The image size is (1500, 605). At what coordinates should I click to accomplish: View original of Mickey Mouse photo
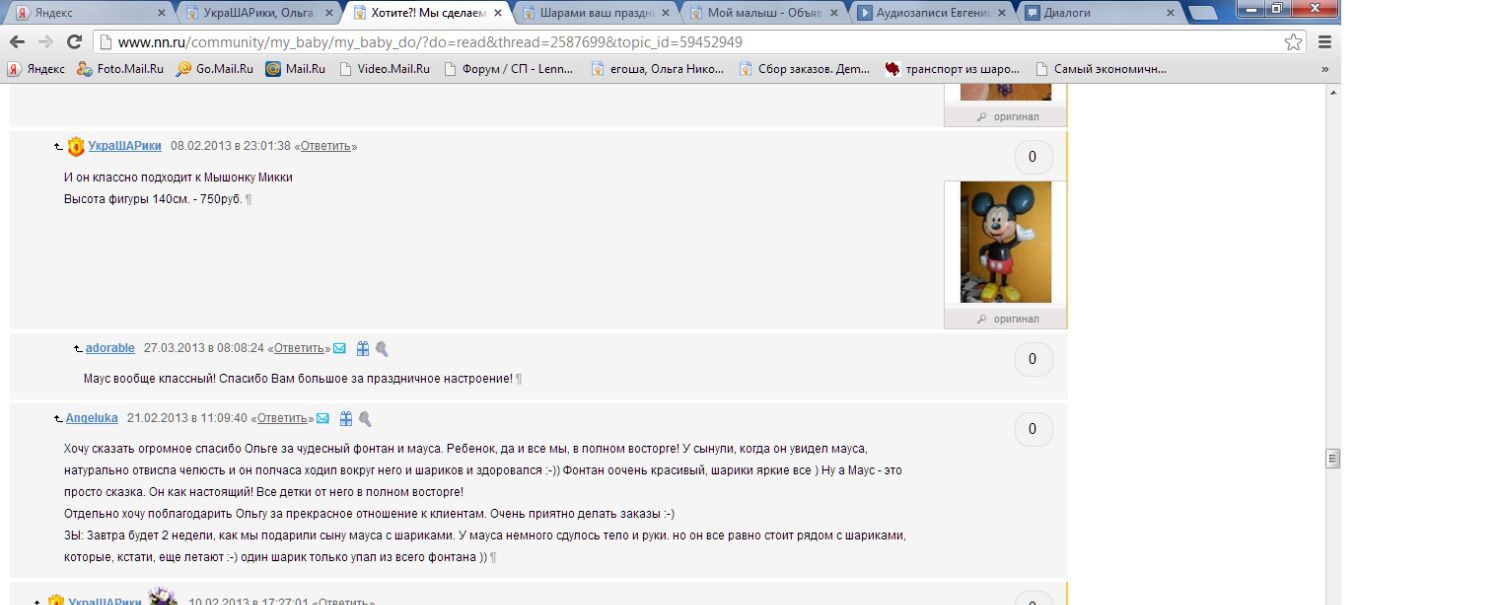[x=1008, y=319]
